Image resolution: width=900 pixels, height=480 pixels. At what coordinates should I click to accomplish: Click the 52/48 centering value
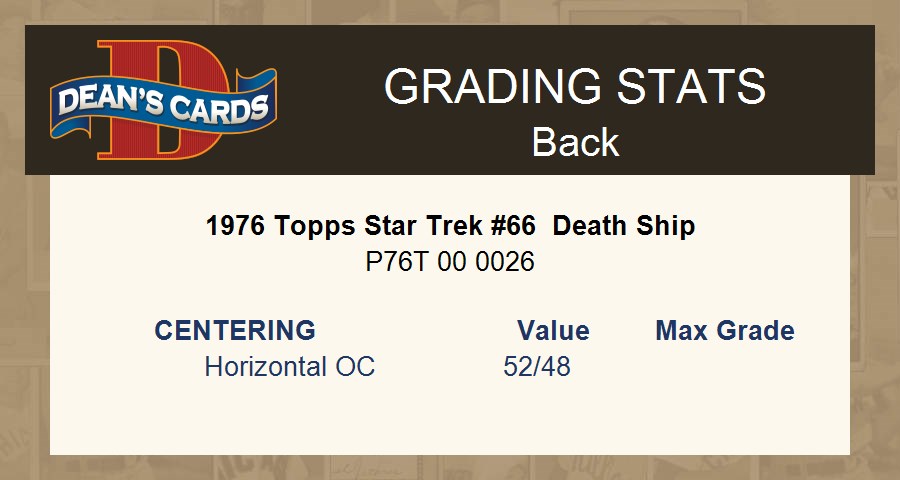click(x=537, y=367)
